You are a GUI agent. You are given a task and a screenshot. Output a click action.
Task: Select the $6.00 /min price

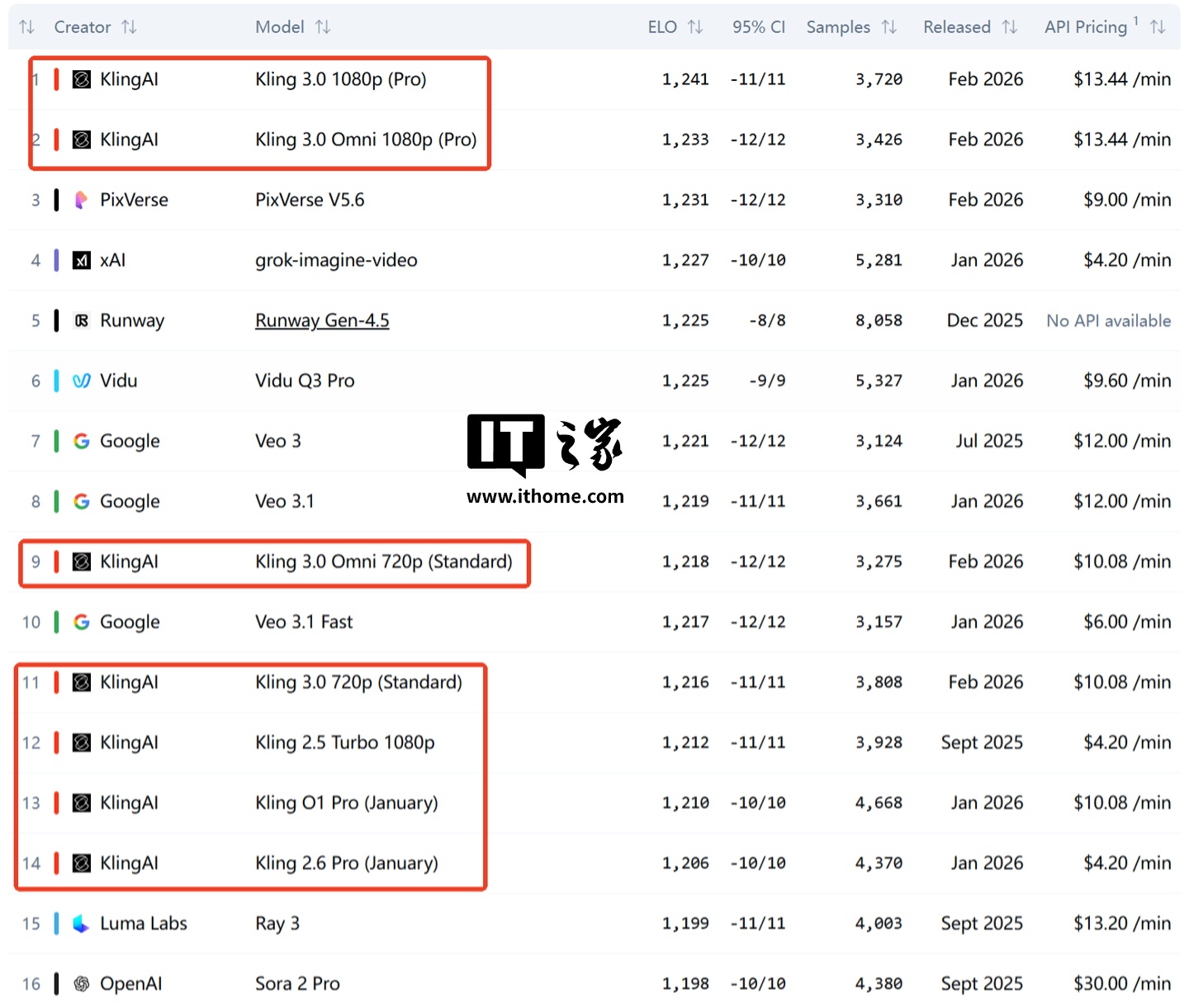click(1127, 622)
